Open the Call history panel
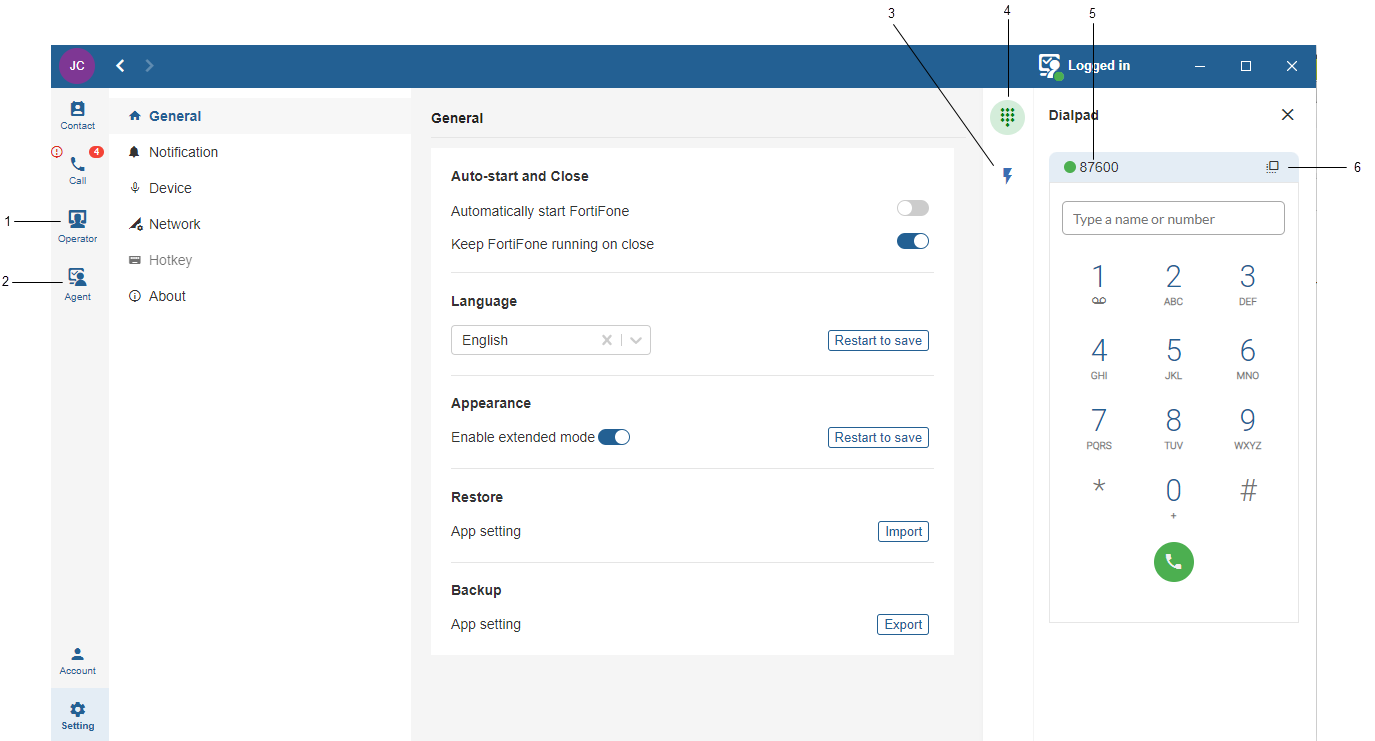Screen dimensions: 1375x741 point(77,168)
